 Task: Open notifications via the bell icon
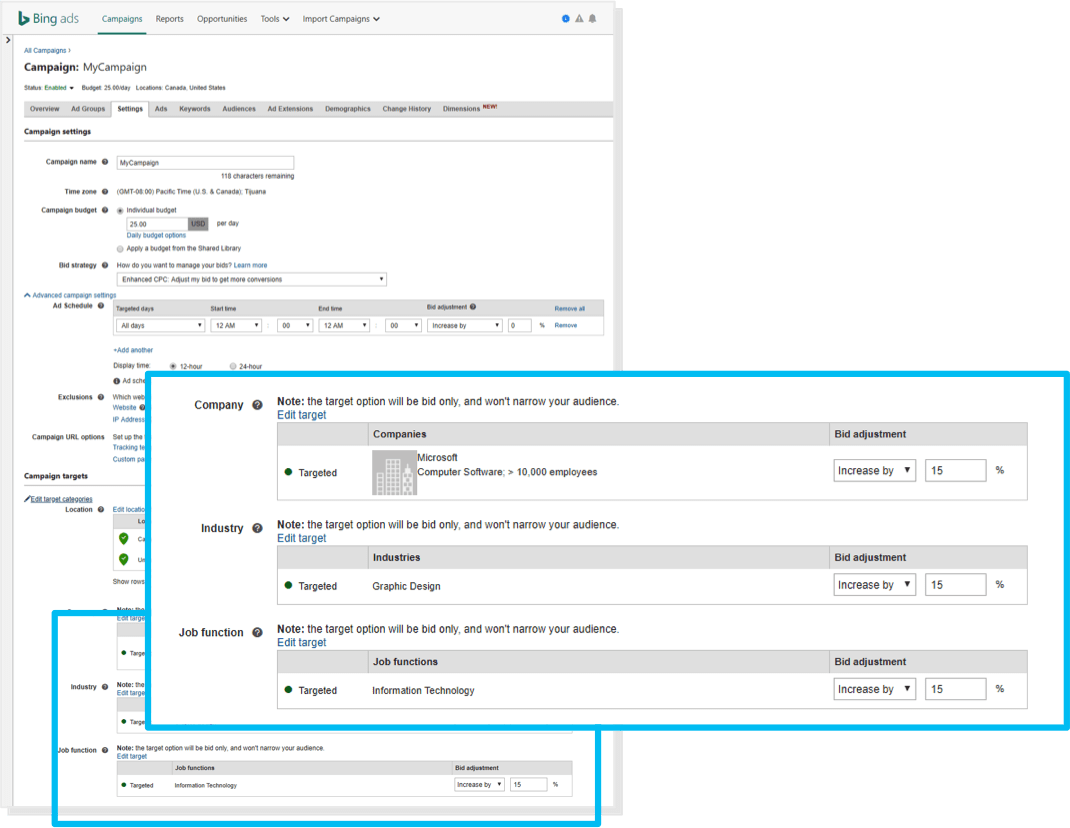pos(592,17)
